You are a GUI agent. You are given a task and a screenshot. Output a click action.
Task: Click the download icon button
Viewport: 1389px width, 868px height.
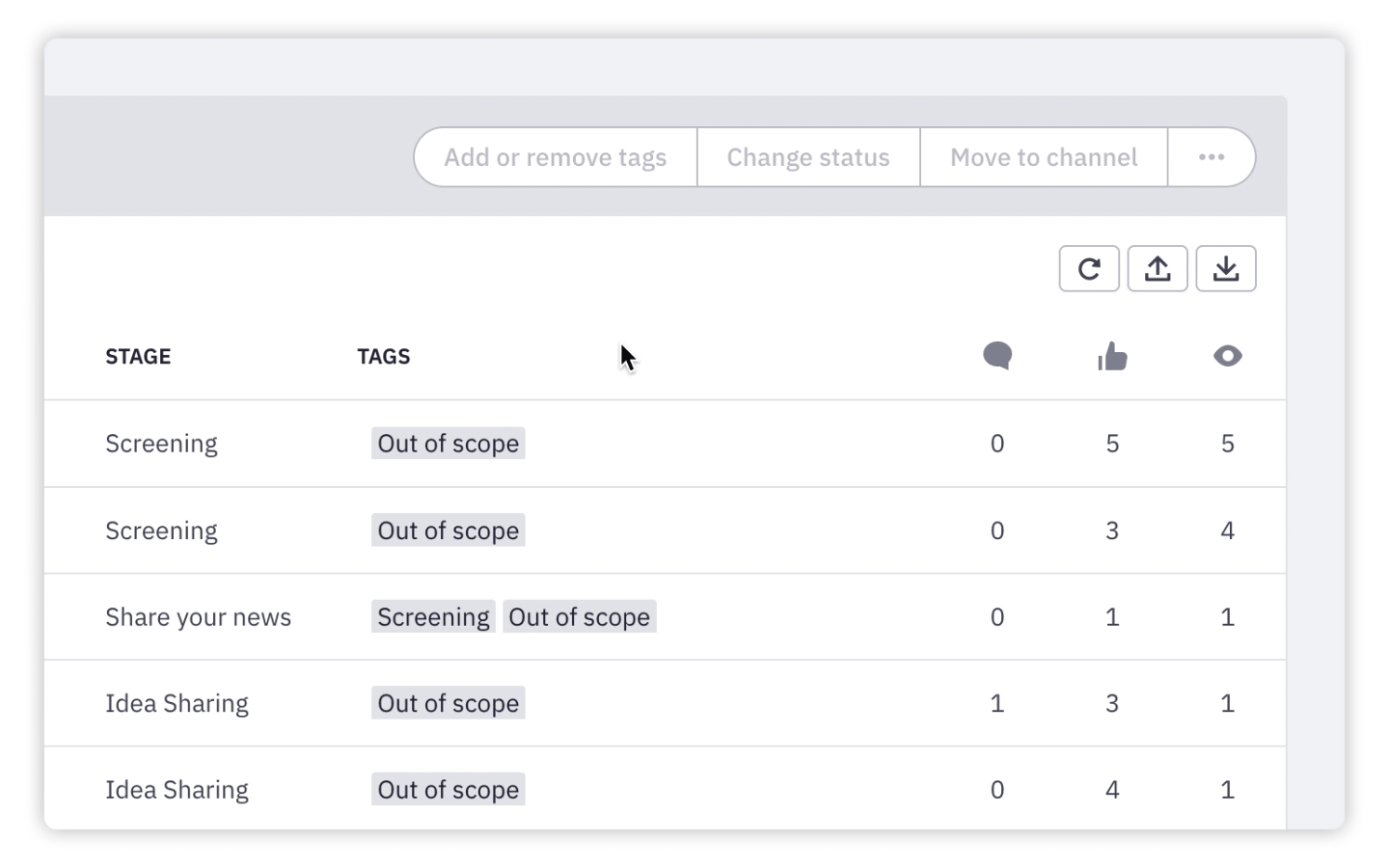pyautogui.click(x=1226, y=268)
